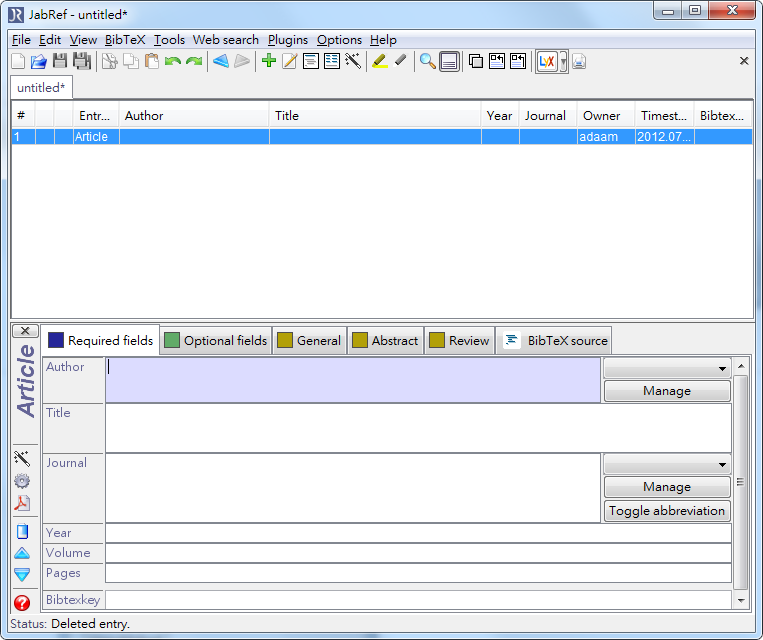Open entry editor help with the red question icon

pyautogui.click(x=22, y=603)
